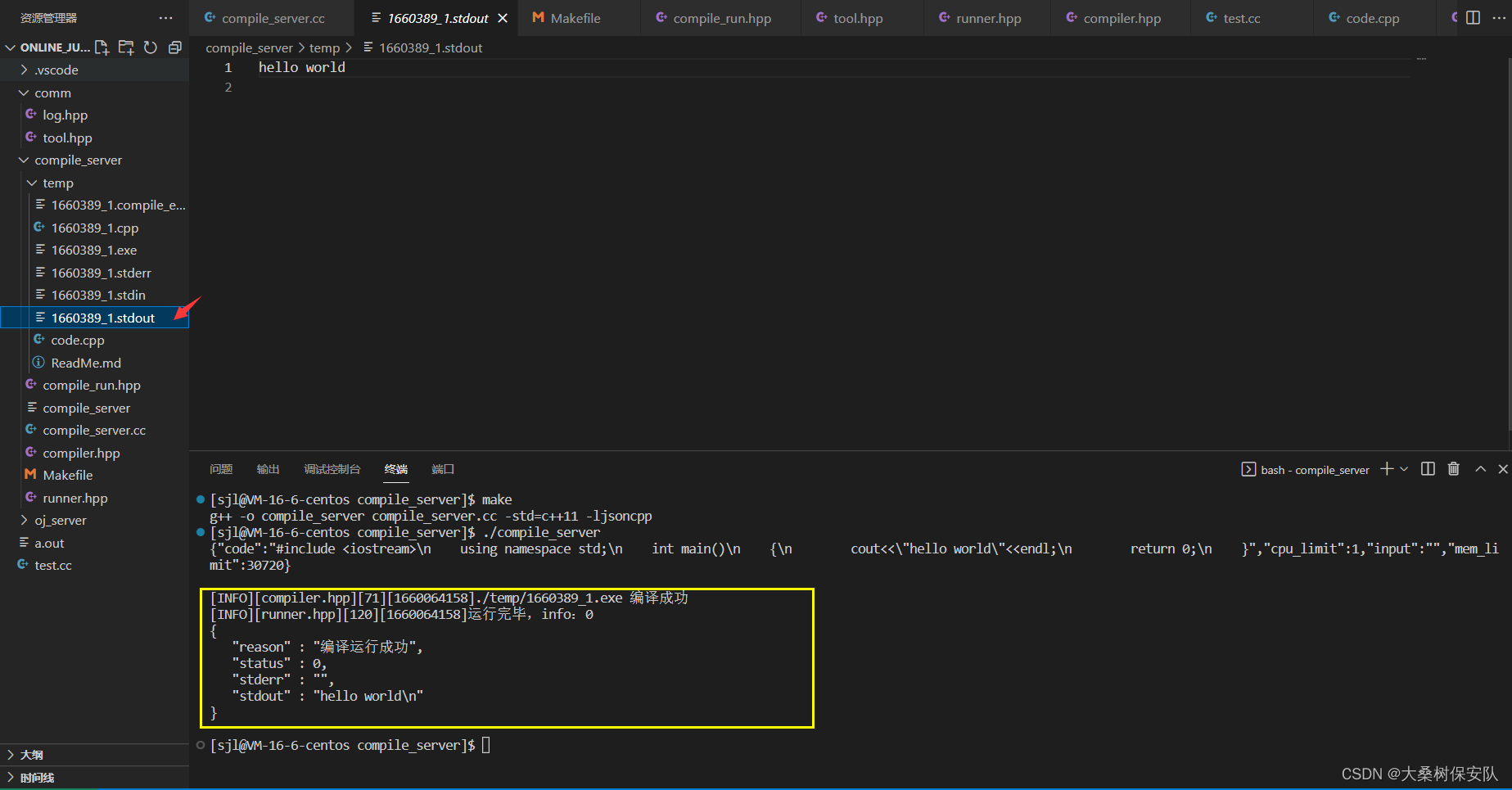The image size is (1512, 790).
Task: Close the 1660389_1.stdout tab
Action: [x=503, y=18]
